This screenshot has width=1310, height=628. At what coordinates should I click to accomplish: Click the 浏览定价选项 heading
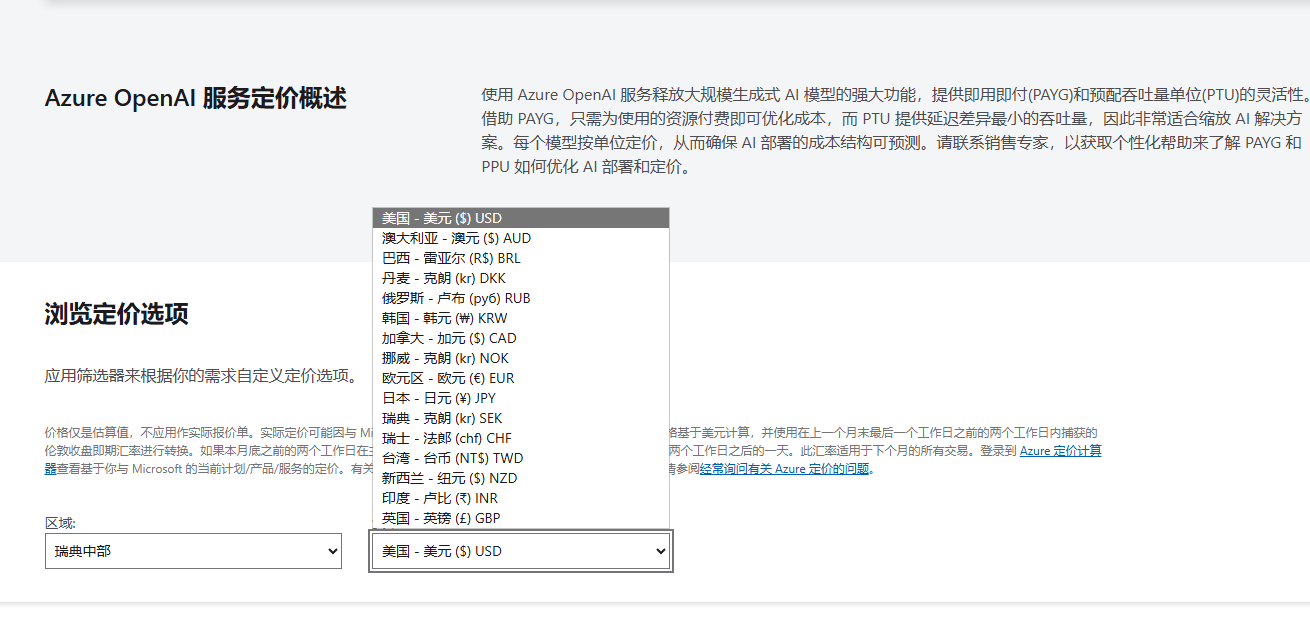click(117, 314)
